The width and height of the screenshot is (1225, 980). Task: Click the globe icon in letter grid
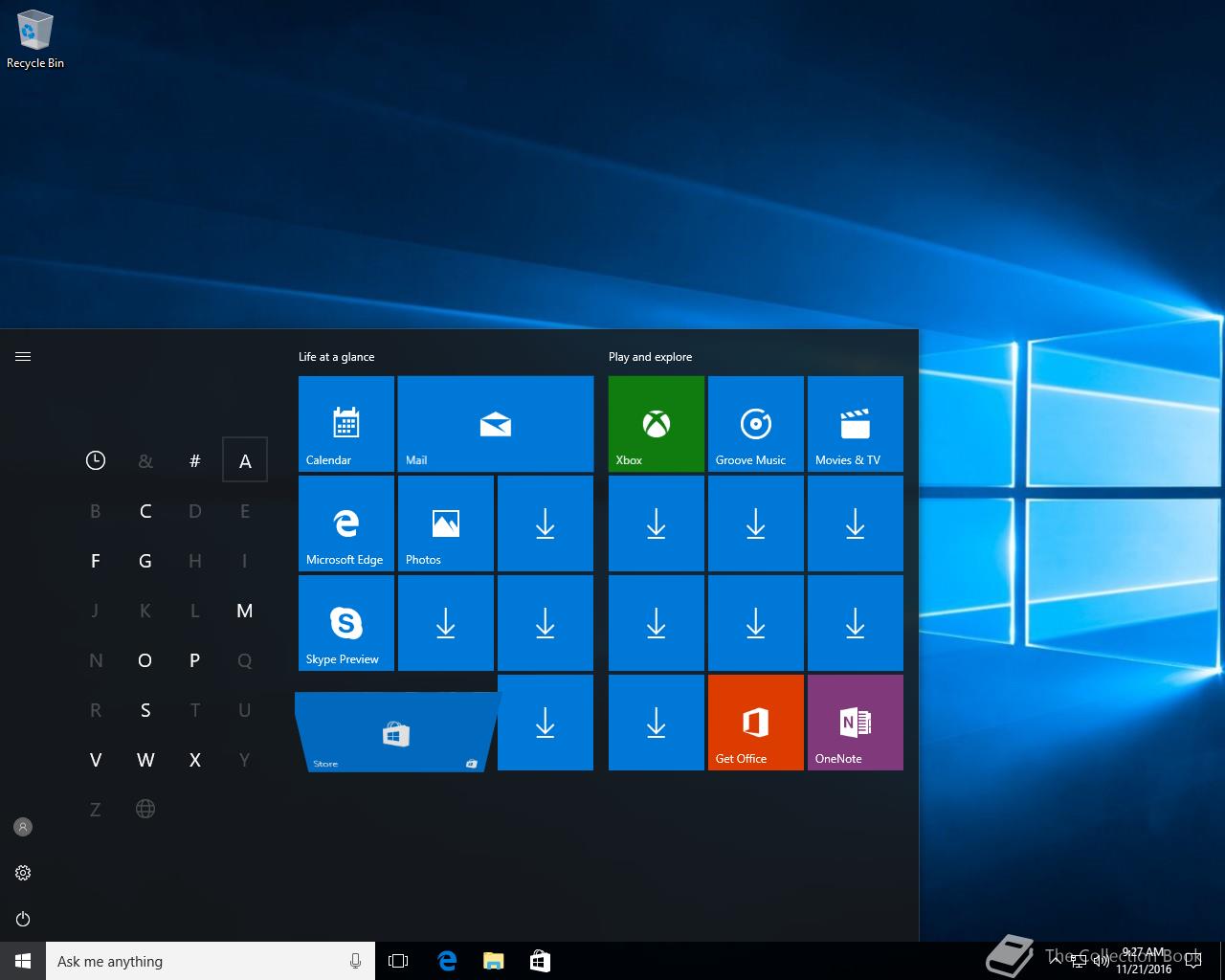(x=145, y=809)
